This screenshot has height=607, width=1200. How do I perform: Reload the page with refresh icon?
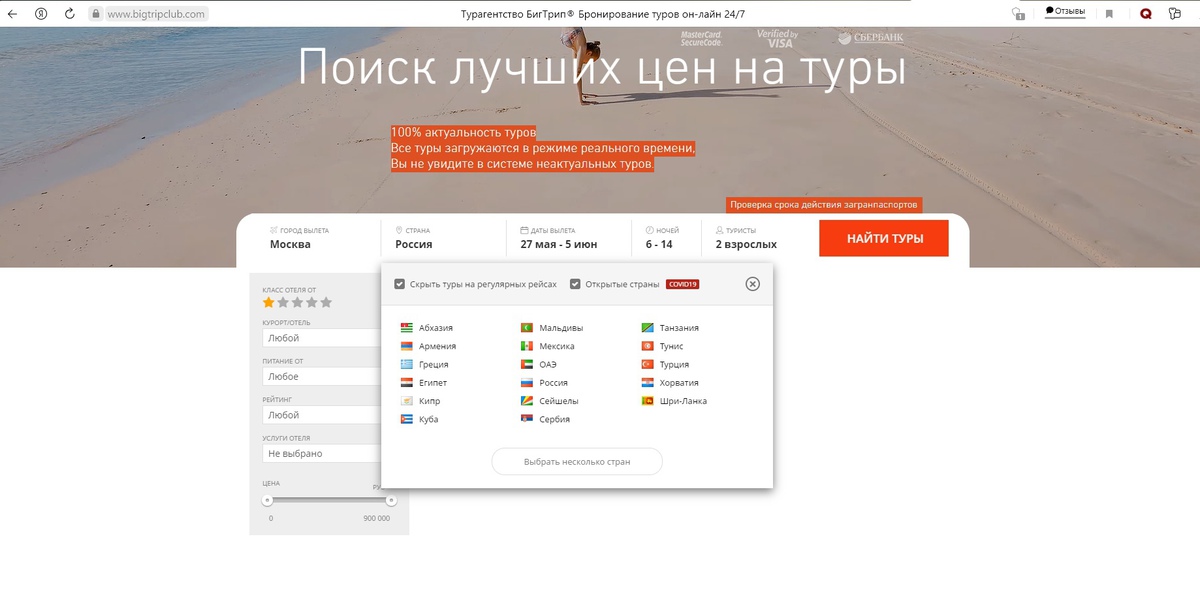[69, 14]
